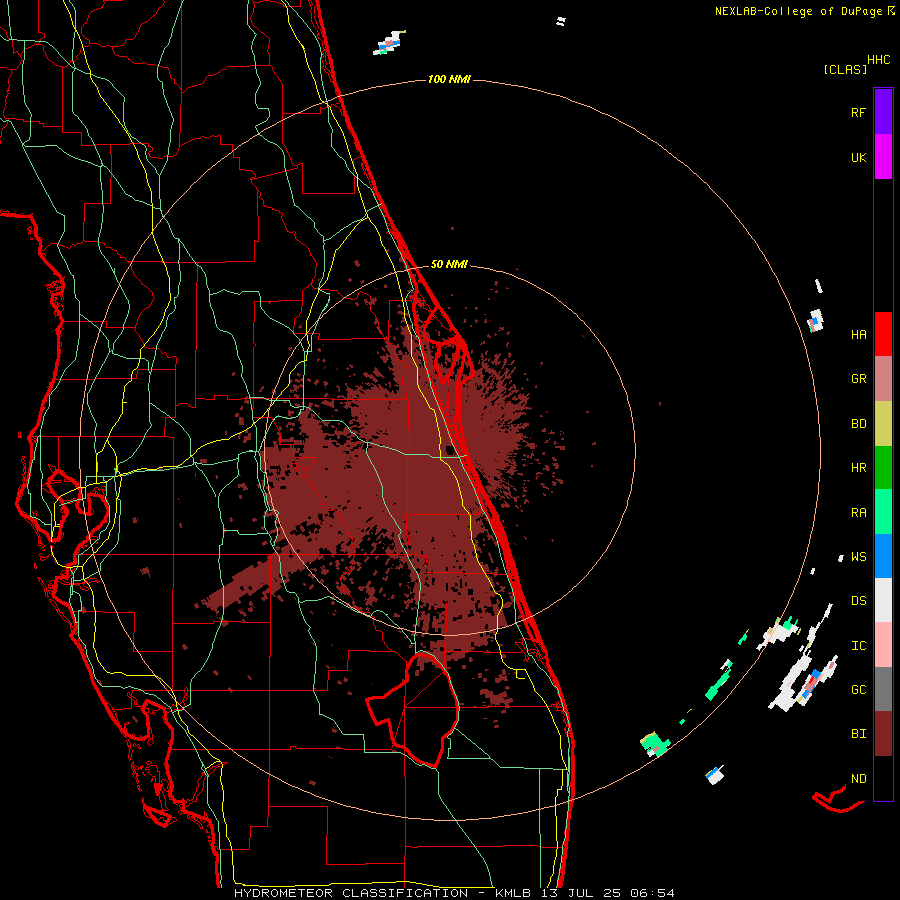The height and width of the screenshot is (900, 900).
Task: Click the RA legend label
Action: [858, 513]
